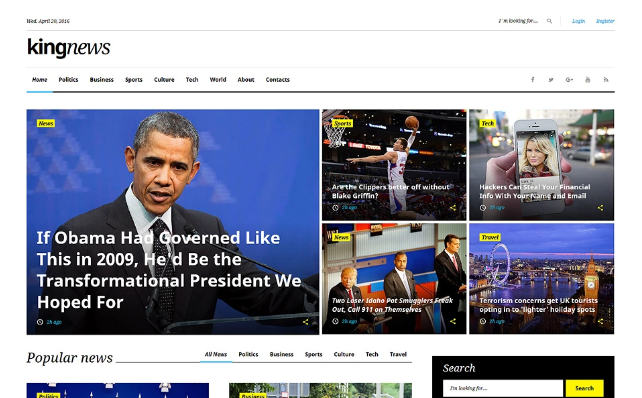The image size is (642, 398).
Task: Click share icon on Hackers article
Action: coord(600,208)
